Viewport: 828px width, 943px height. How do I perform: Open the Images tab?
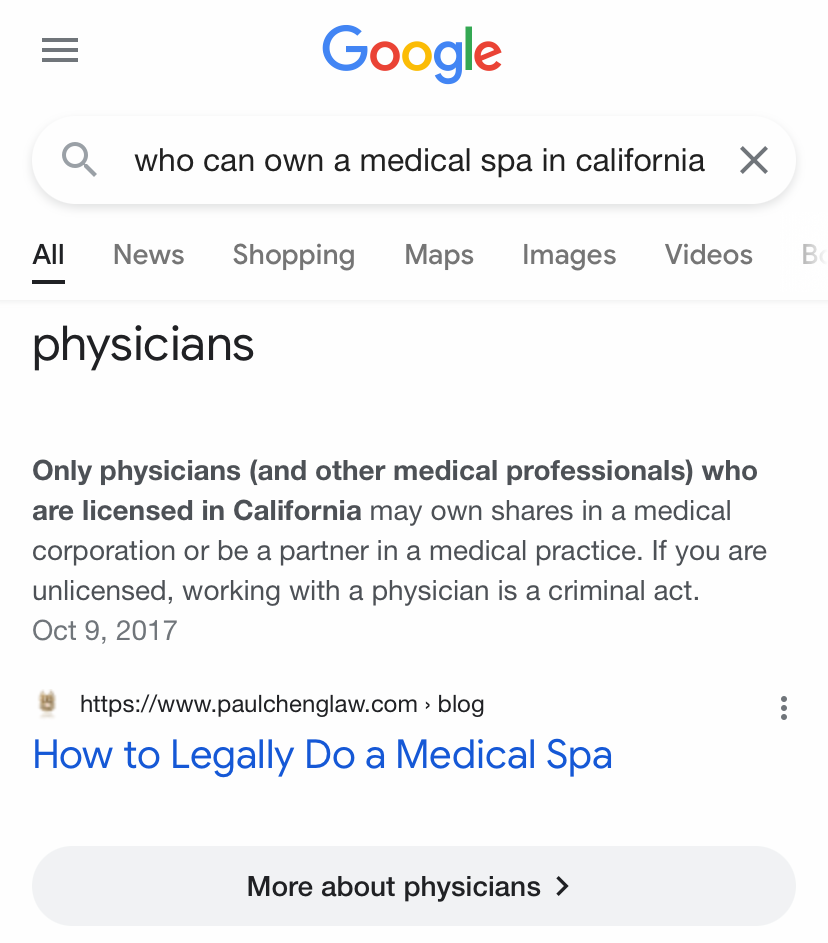[569, 255]
